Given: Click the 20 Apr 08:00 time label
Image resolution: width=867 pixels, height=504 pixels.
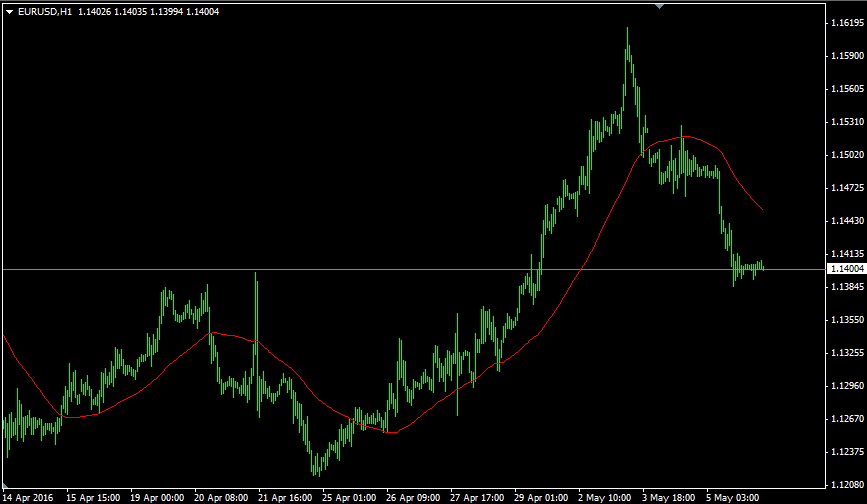Looking at the screenshot, I should tap(221, 497).
